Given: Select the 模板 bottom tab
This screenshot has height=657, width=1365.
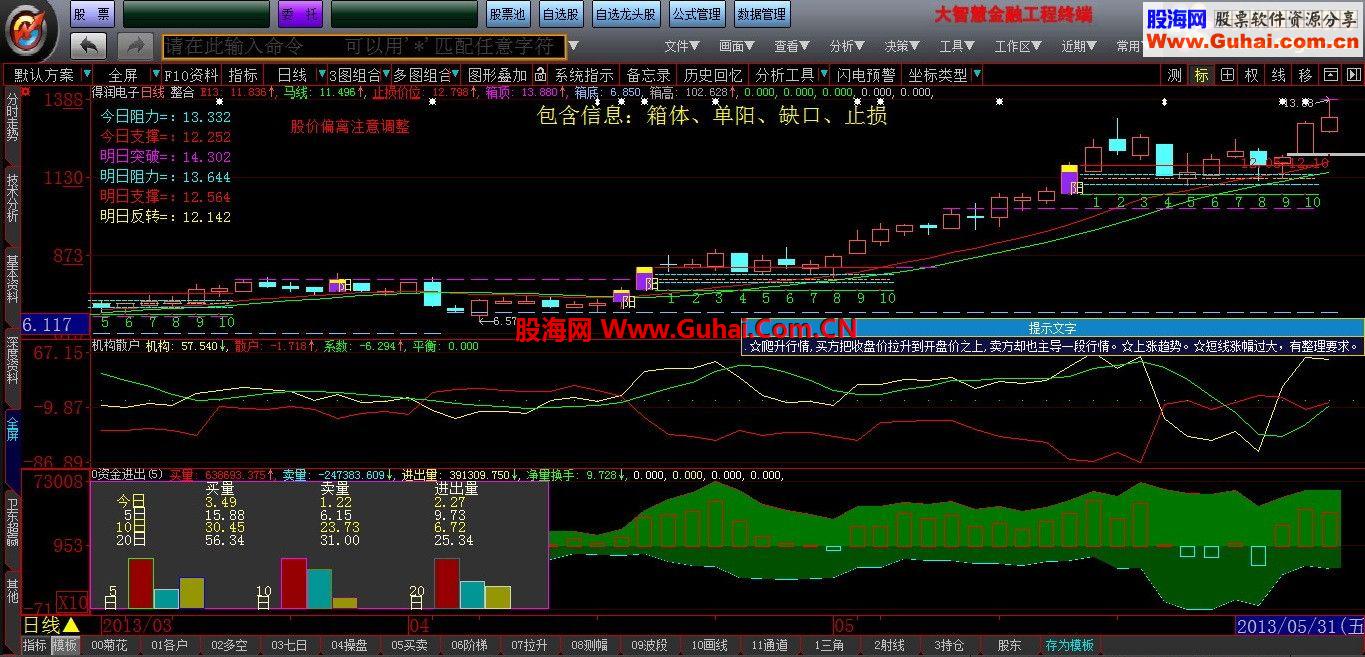Looking at the screenshot, I should pos(65,646).
